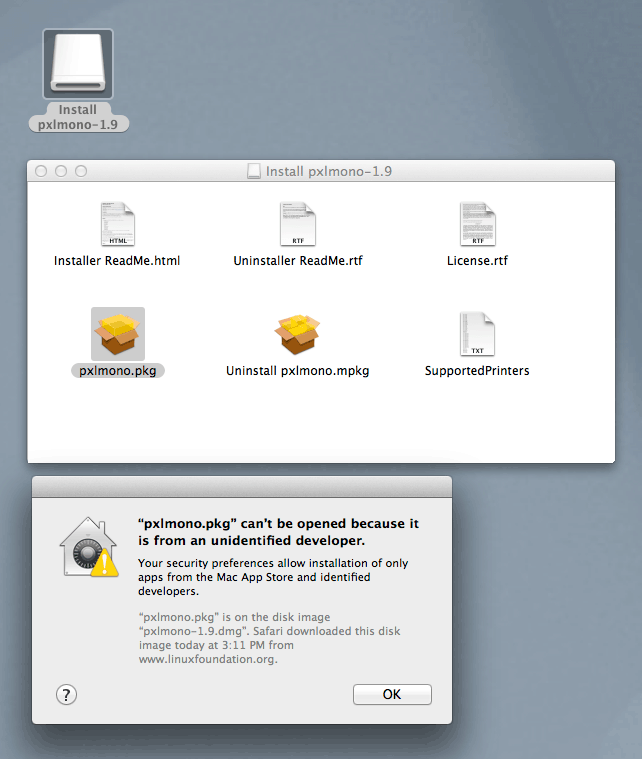This screenshot has width=642, height=759.
Task: Click the "Uninstall pxlmono.mpkg" file name label
Action: pyautogui.click(x=297, y=371)
